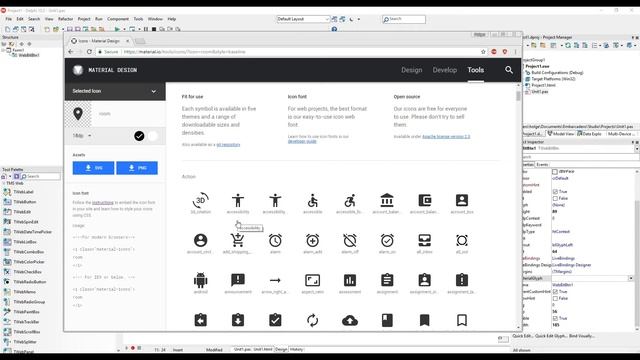Select the android robot icon
The width and height of the screenshot is (640, 360).
[200, 280]
